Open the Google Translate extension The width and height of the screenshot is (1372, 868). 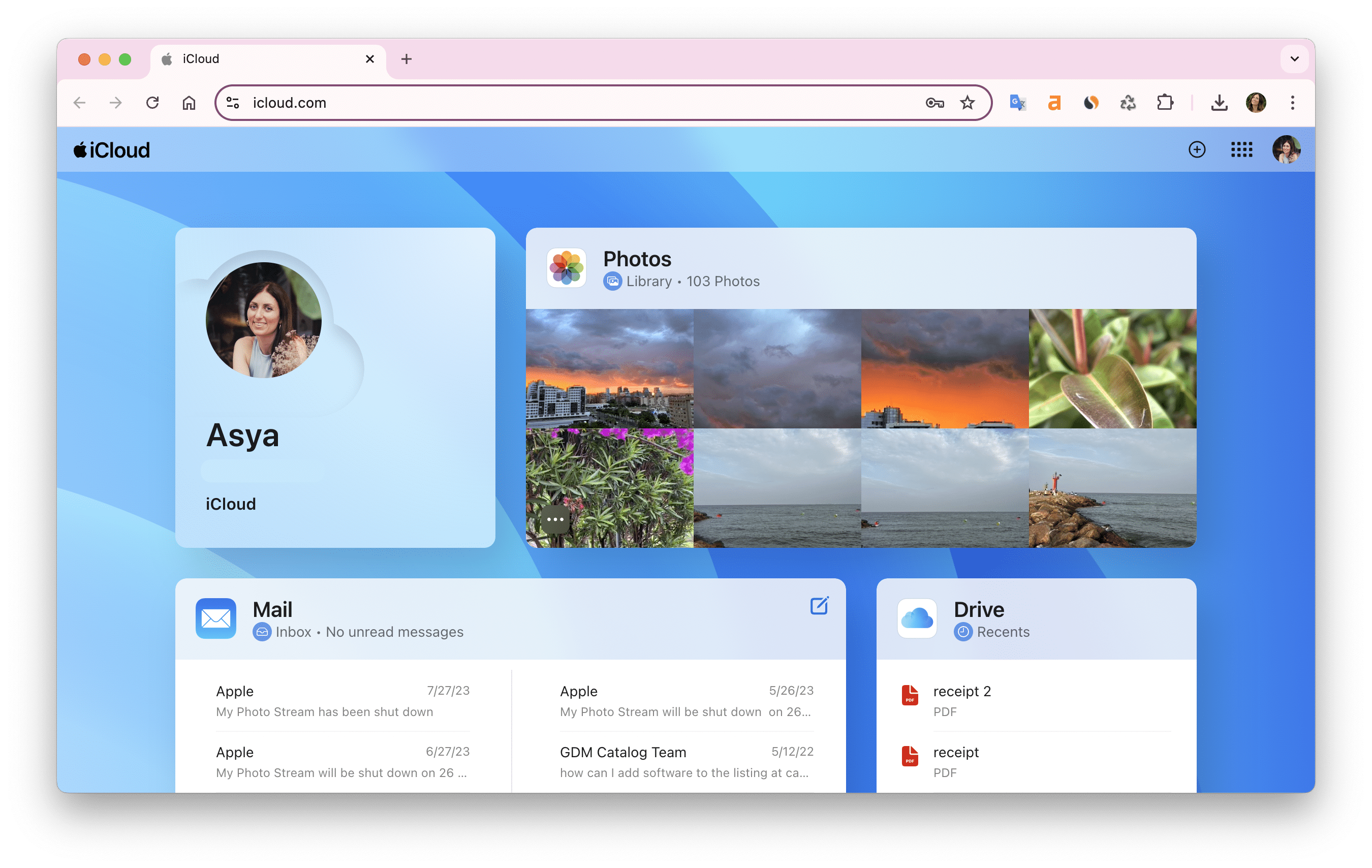(1018, 103)
